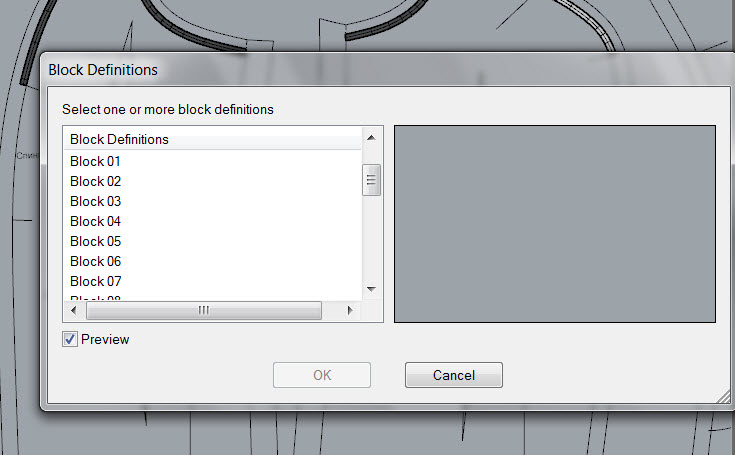The image size is (735, 455).
Task: Click the horizontal scrollbar thumb
Action: (204, 310)
